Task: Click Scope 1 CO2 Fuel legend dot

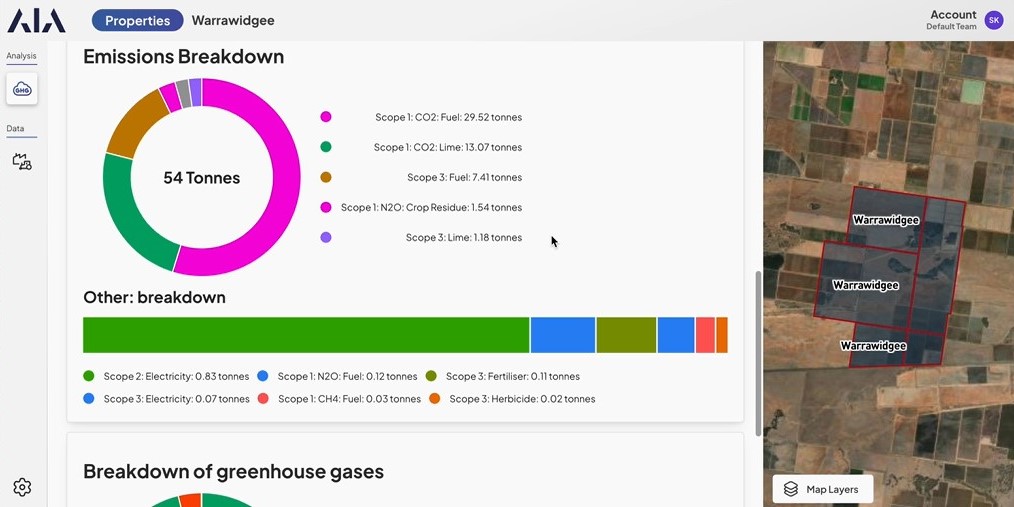Action: [x=326, y=117]
